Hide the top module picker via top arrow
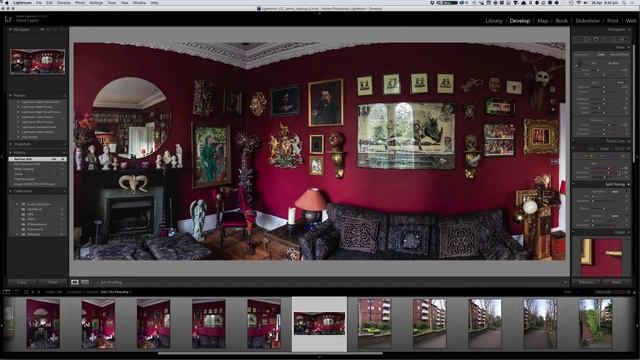 coord(320,13)
